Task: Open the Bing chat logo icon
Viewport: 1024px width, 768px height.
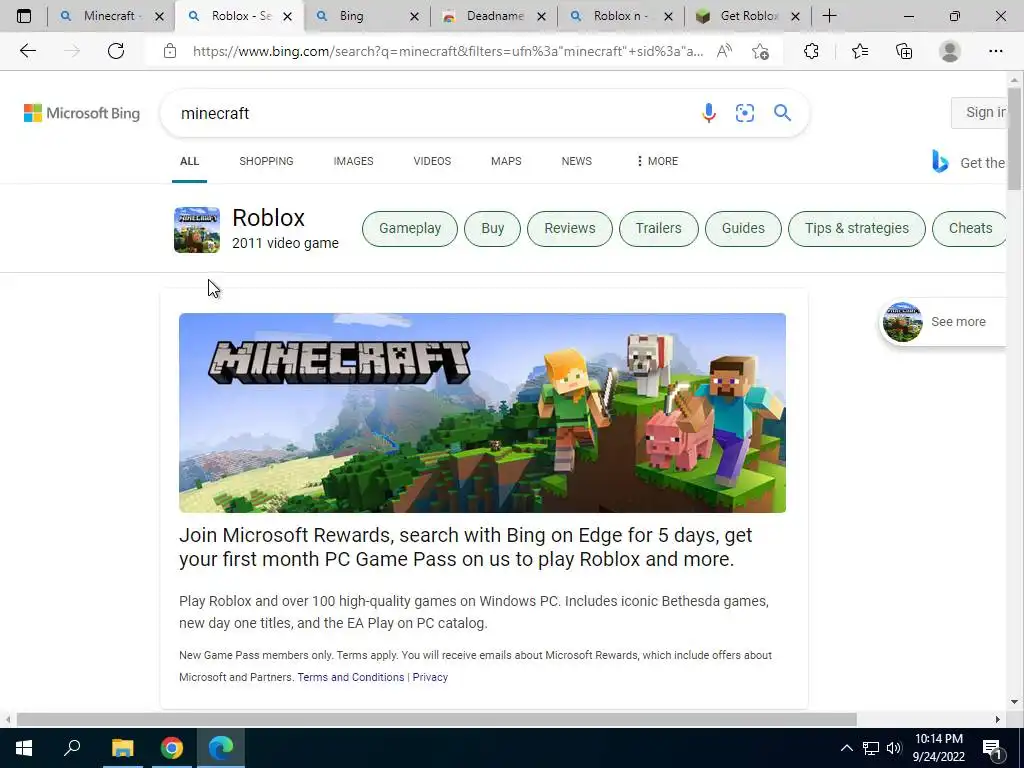Action: pos(940,161)
